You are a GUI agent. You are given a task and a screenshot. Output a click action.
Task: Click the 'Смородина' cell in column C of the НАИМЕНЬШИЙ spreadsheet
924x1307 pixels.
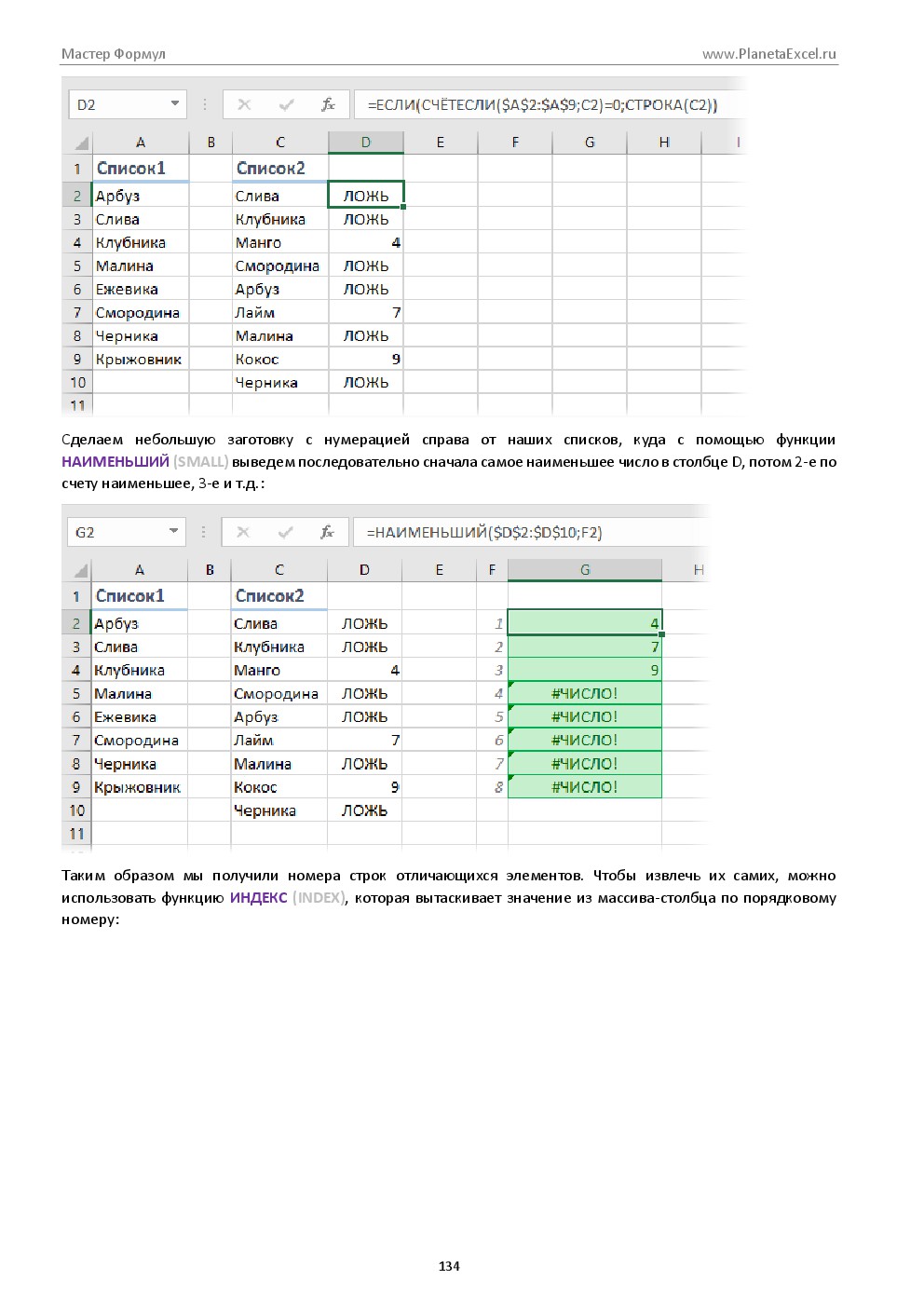(279, 693)
